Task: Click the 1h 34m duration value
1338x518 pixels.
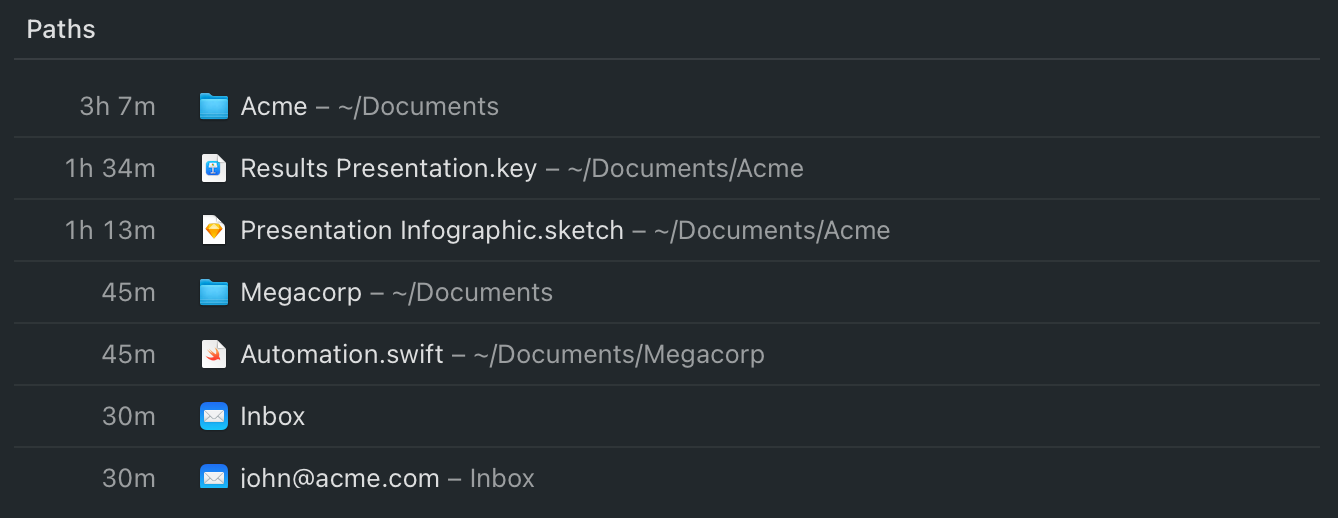Action: (110, 168)
